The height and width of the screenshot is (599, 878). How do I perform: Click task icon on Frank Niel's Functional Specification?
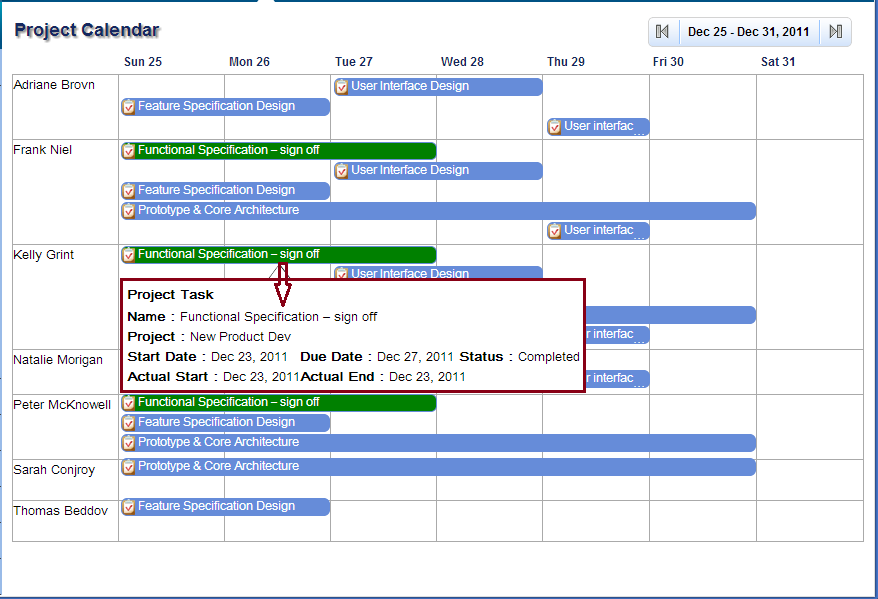click(x=129, y=151)
